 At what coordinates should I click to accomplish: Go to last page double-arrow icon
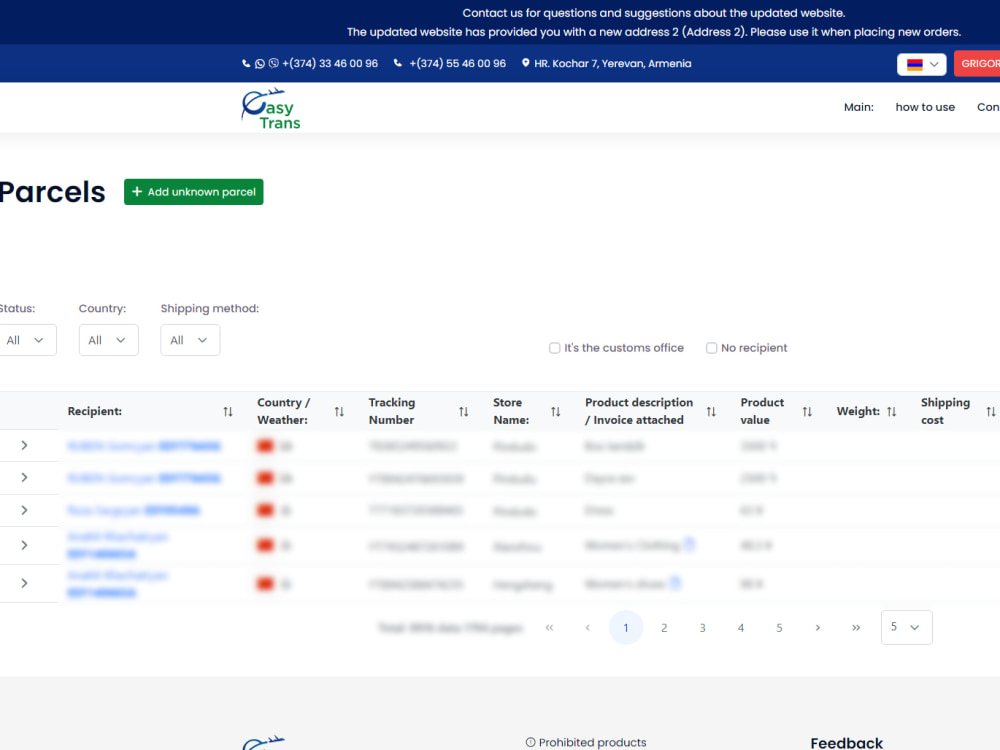point(856,628)
